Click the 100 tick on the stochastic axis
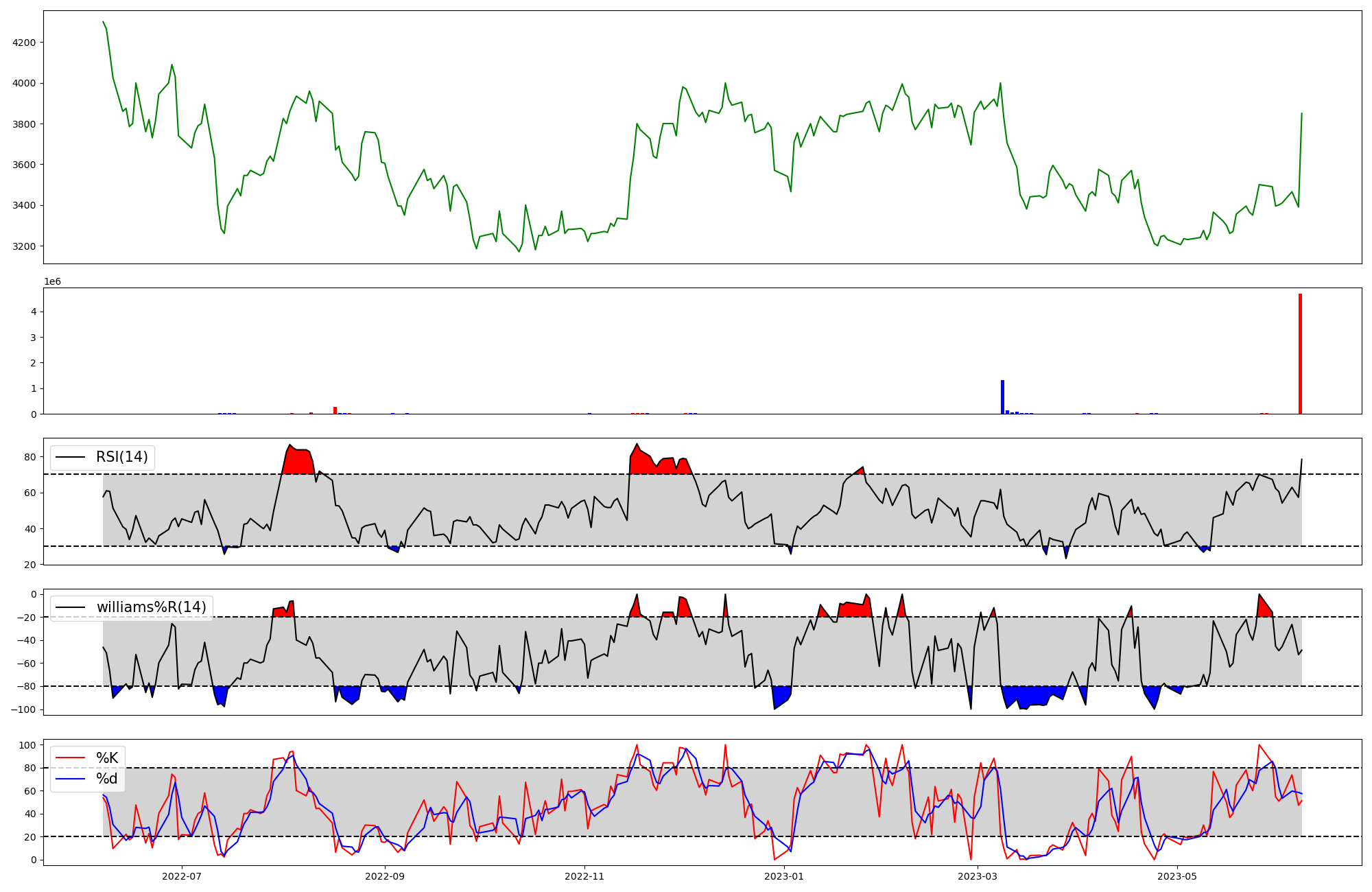This screenshot has width=1372, height=892. [x=28, y=745]
